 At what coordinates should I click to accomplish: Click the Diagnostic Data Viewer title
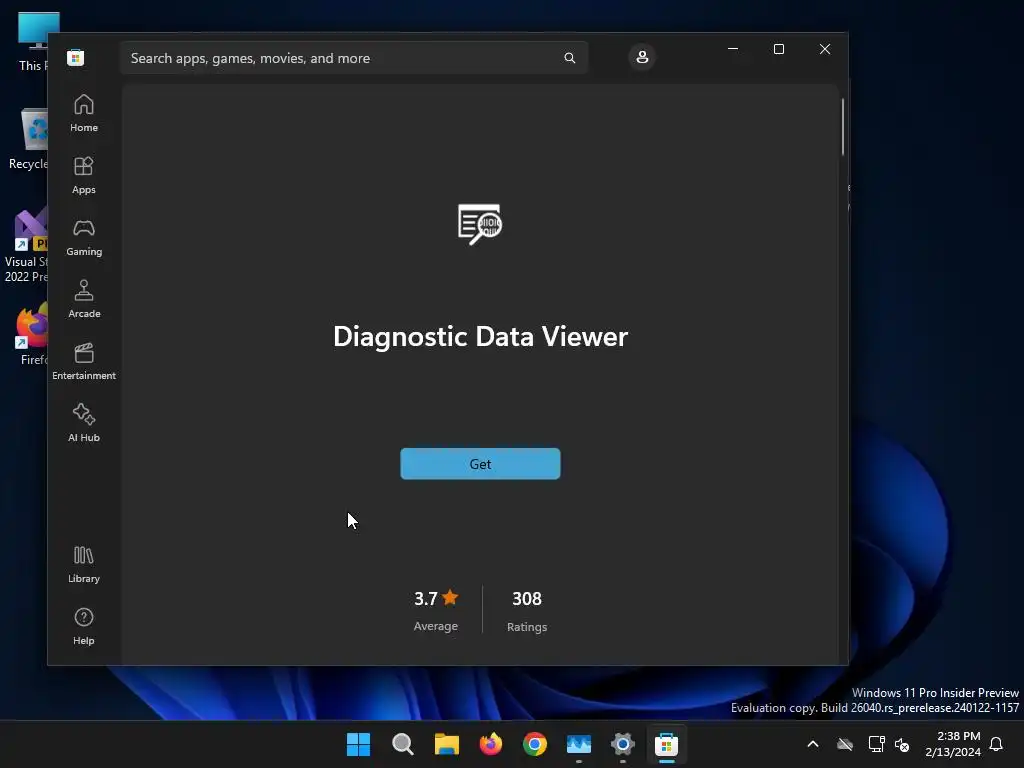coord(480,336)
